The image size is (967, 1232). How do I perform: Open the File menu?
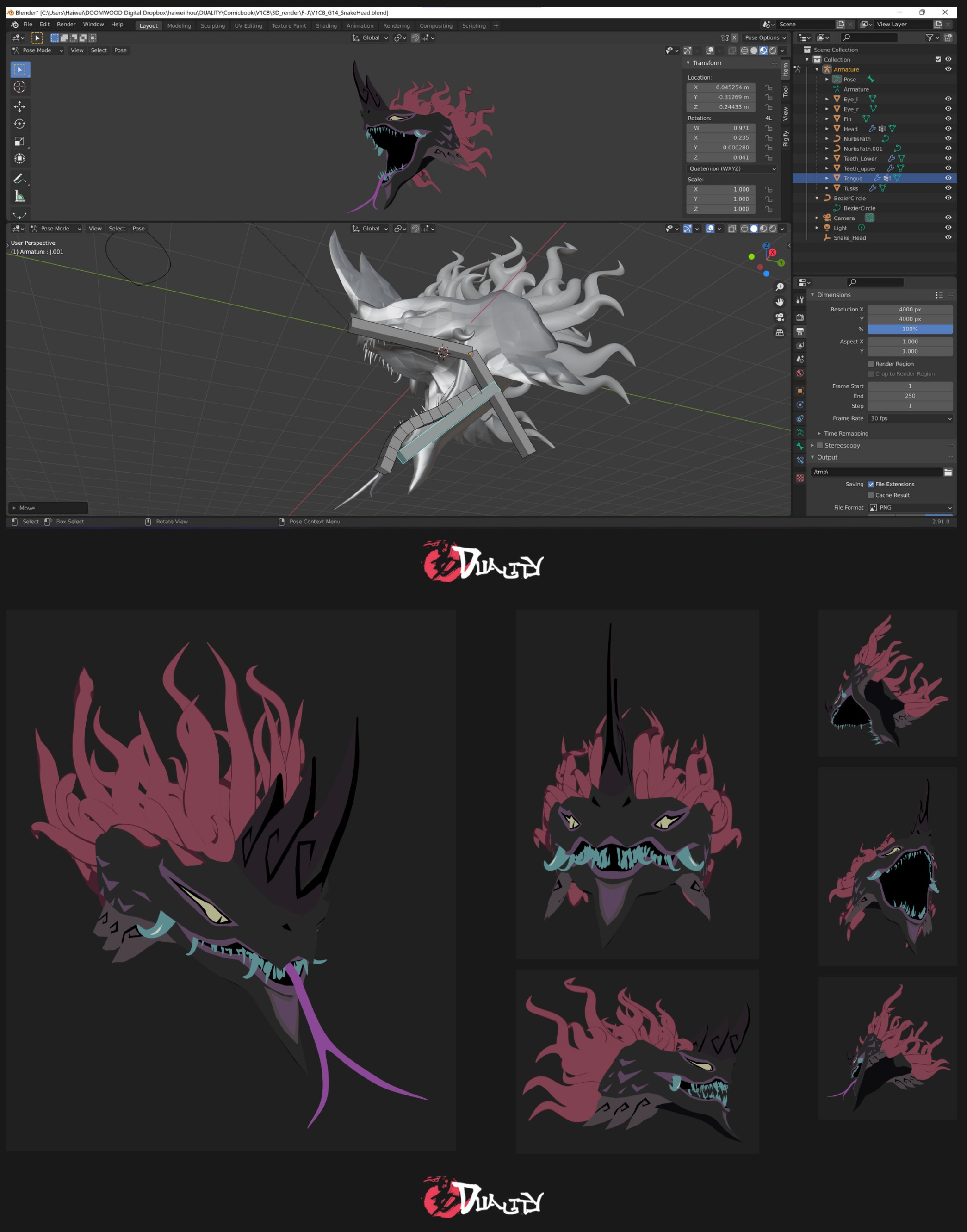pos(28,25)
